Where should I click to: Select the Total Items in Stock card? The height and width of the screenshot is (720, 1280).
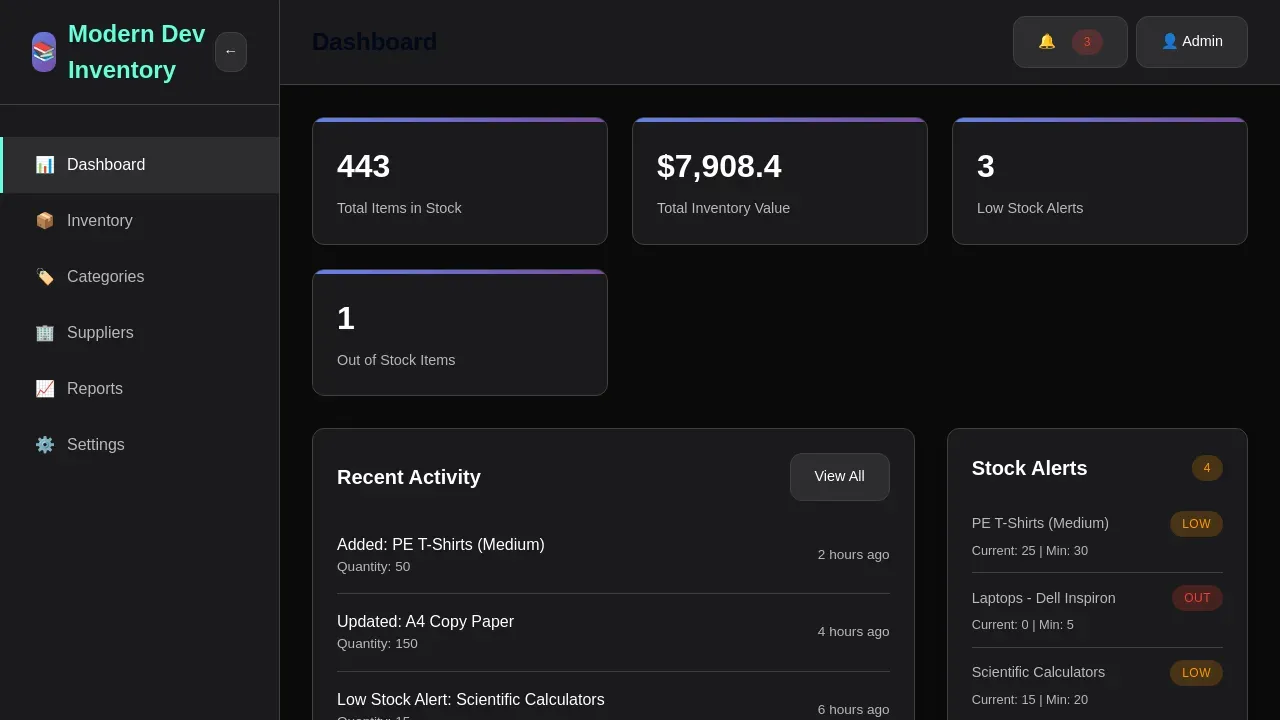click(x=460, y=182)
